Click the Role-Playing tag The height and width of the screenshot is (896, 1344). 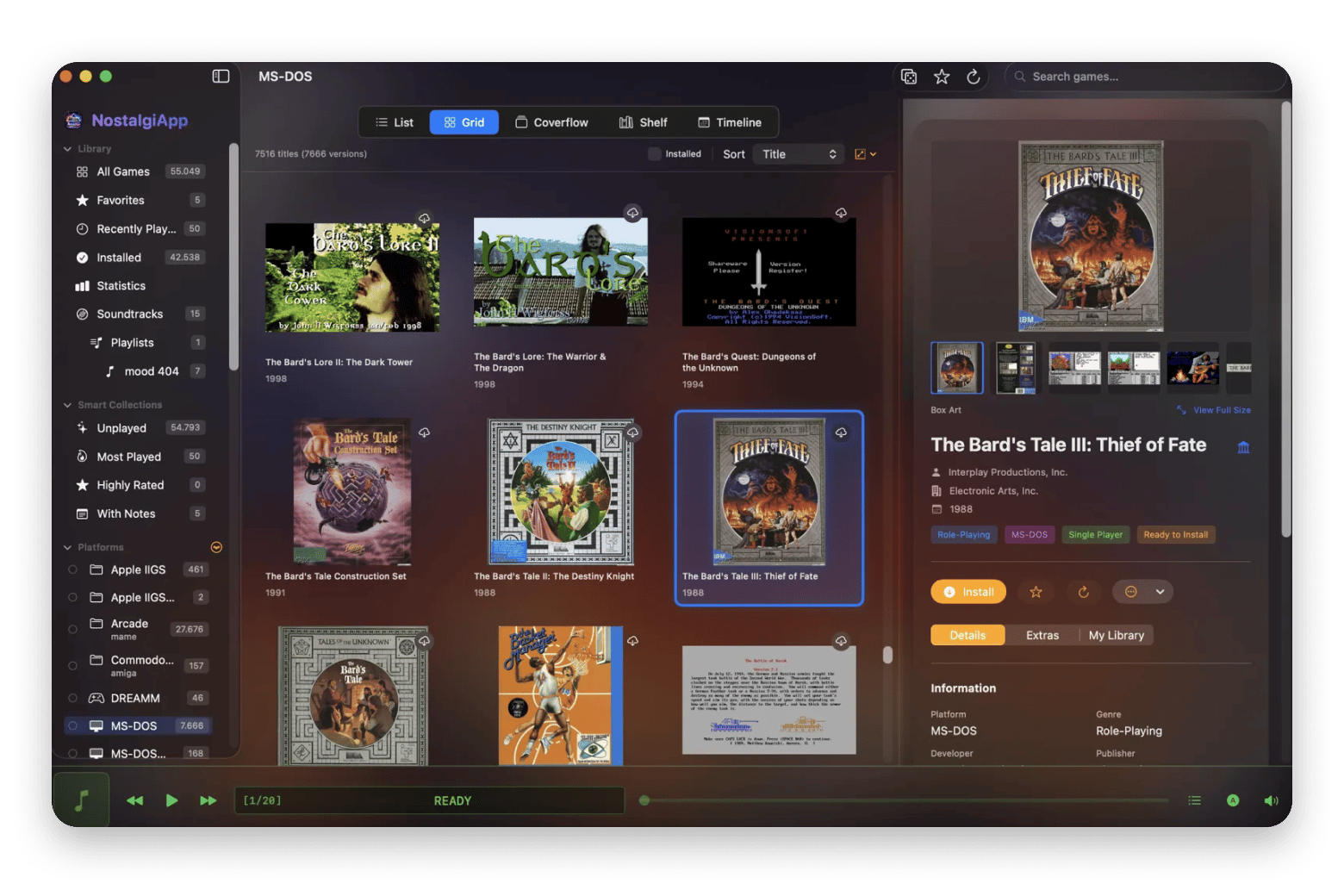[963, 535]
